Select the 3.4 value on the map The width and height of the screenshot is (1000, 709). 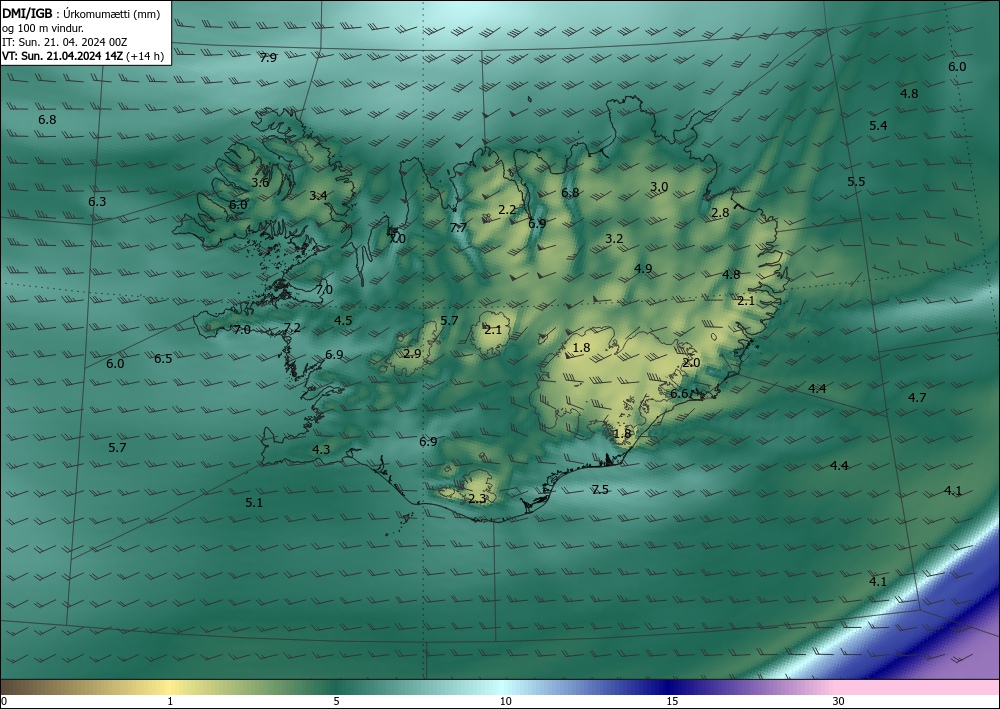[x=318, y=195]
